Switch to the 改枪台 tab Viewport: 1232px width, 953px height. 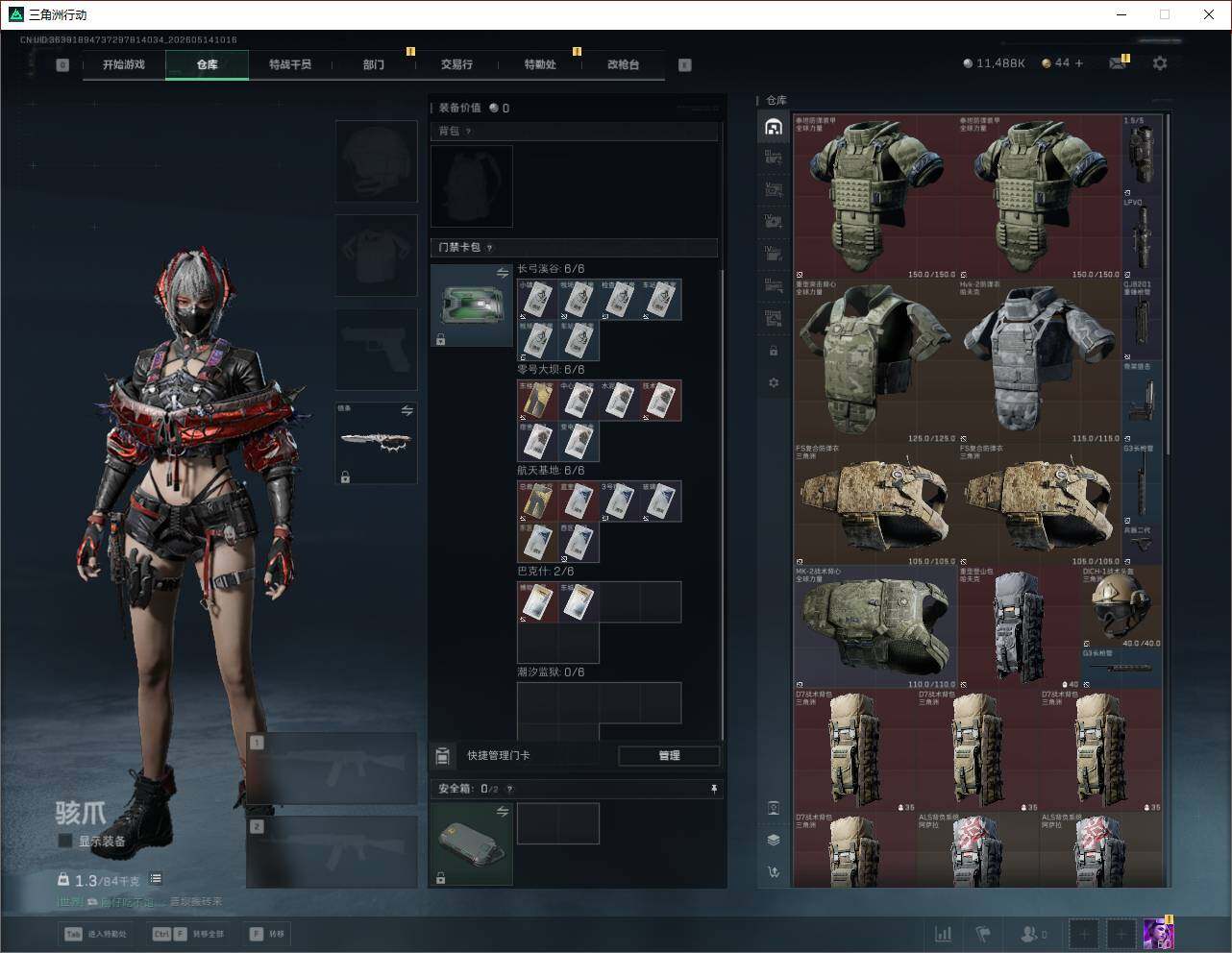tap(623, 64)
